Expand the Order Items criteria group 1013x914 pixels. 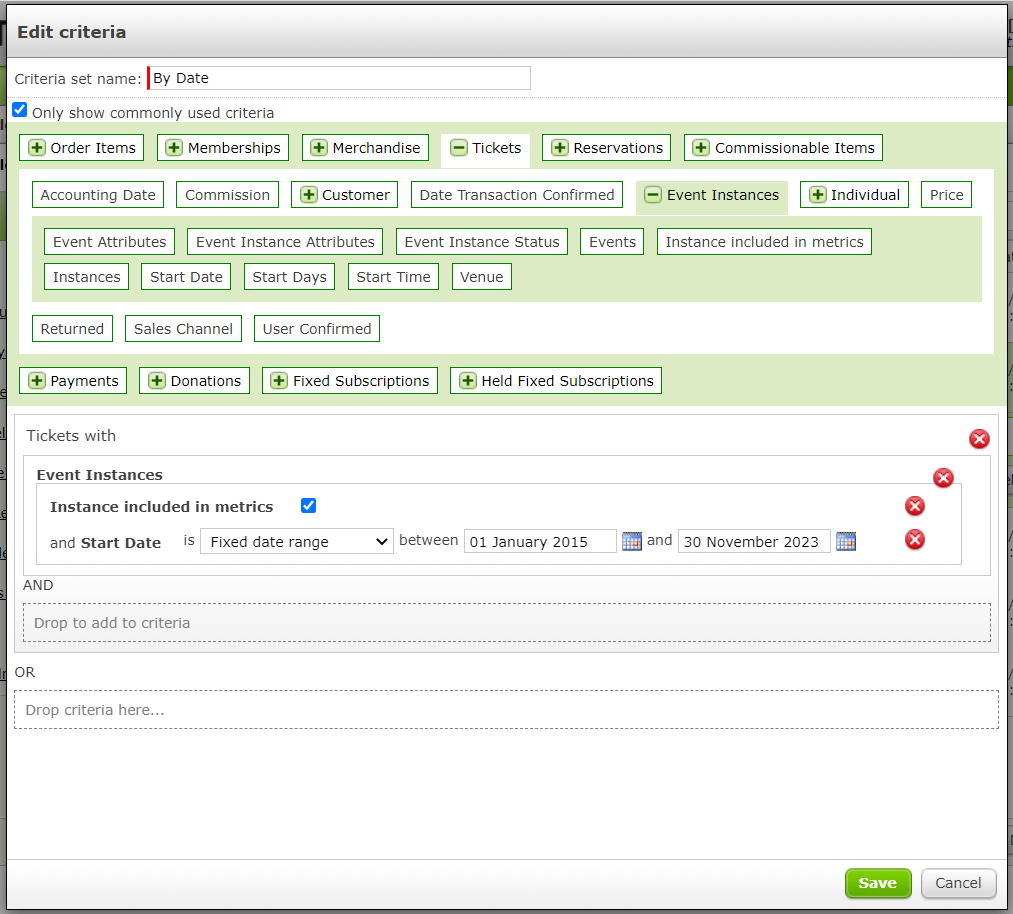(81, 147)
